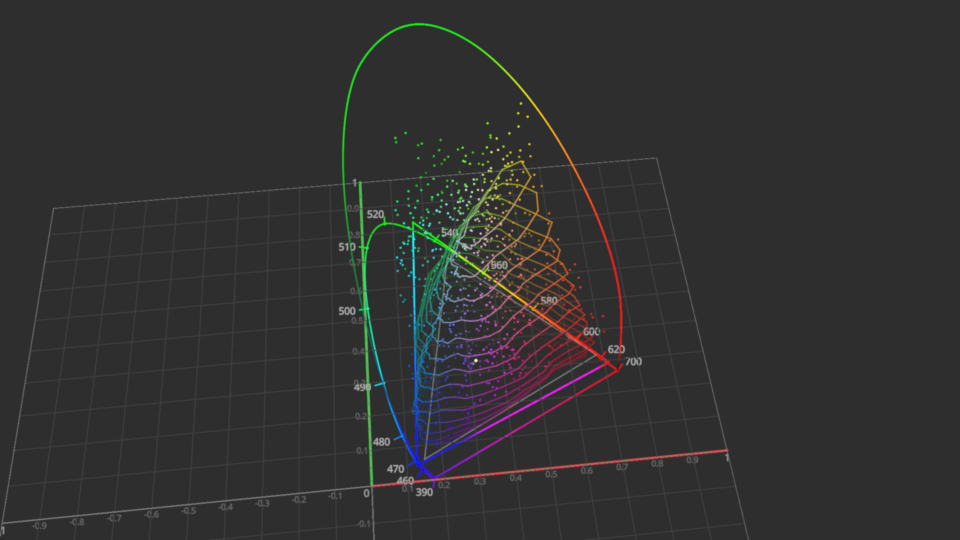This screenshot has height=540, width=960.
Task: Click the -0.2 tick on horizontal axis
Action: (x=299, y=500)
